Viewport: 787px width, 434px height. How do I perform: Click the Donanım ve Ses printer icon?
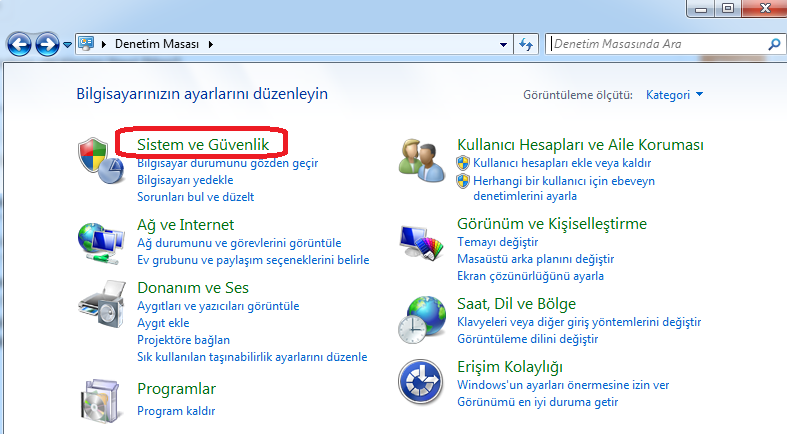click(x=102, y=304)
